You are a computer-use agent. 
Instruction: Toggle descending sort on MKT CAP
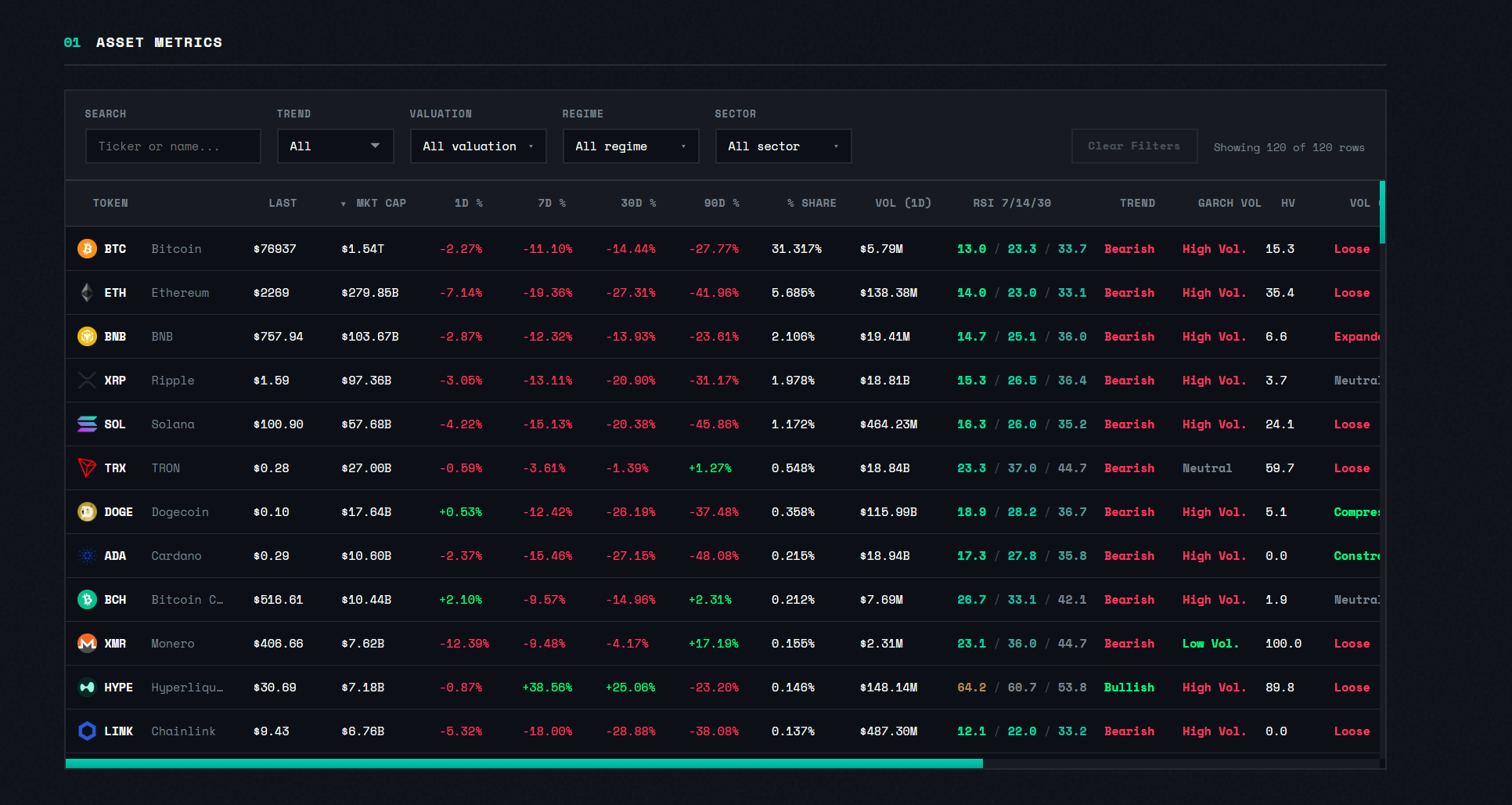coord(380,203)
